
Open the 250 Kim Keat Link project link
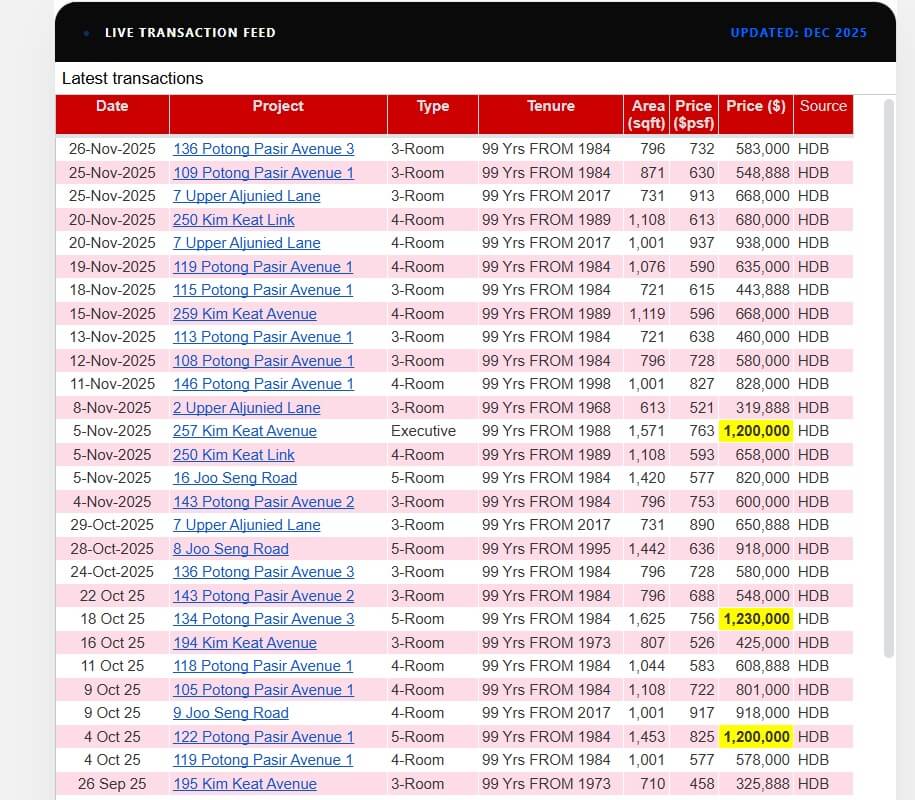click(234, 220)
